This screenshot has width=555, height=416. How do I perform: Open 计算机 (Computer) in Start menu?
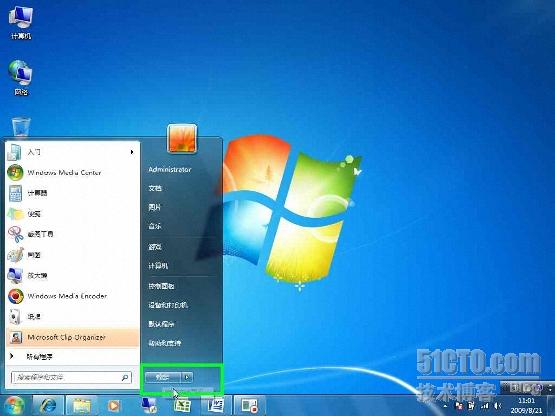[x=158, y=266]
